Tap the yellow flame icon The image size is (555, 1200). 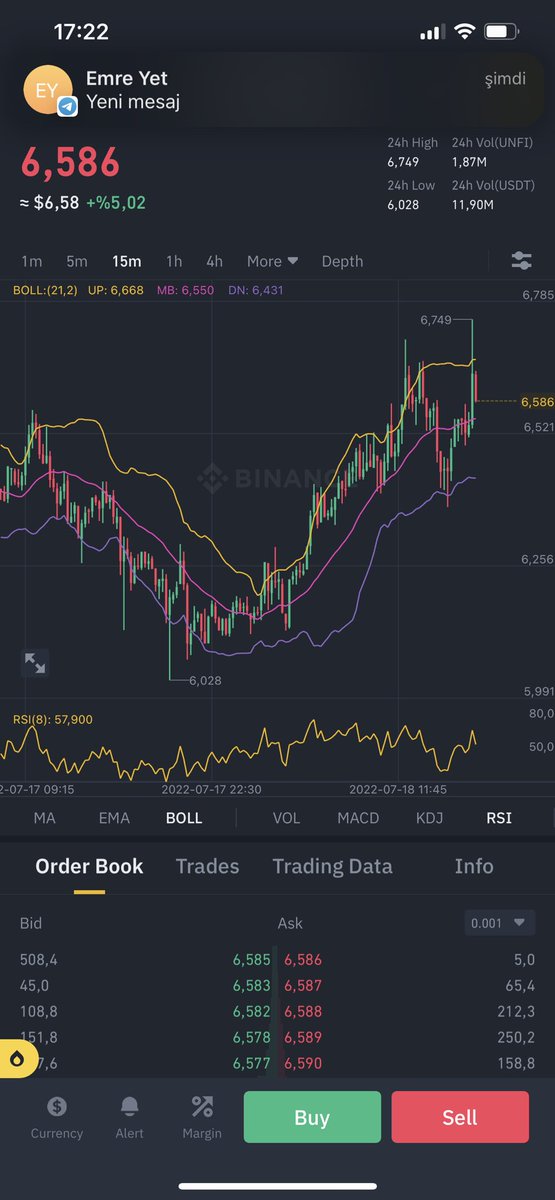coord(18,1059)
